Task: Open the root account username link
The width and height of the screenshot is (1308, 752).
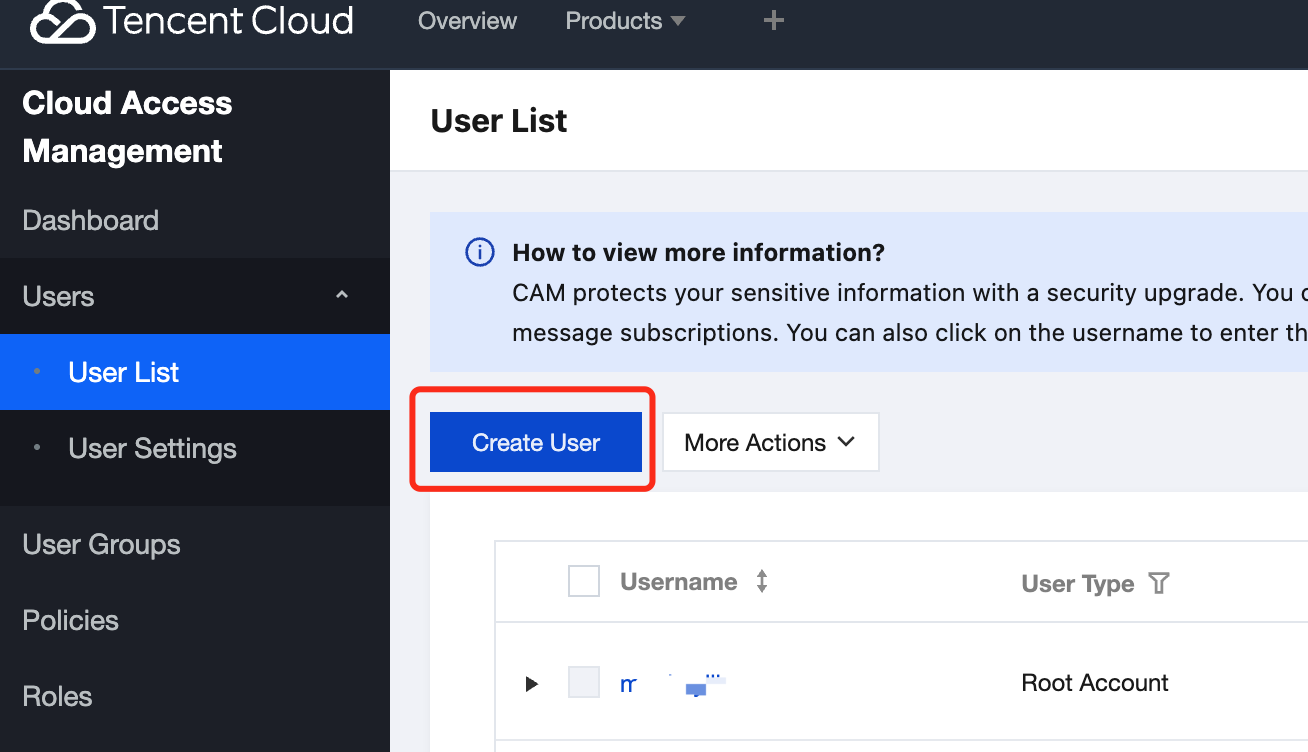Action: pos(672,684)
